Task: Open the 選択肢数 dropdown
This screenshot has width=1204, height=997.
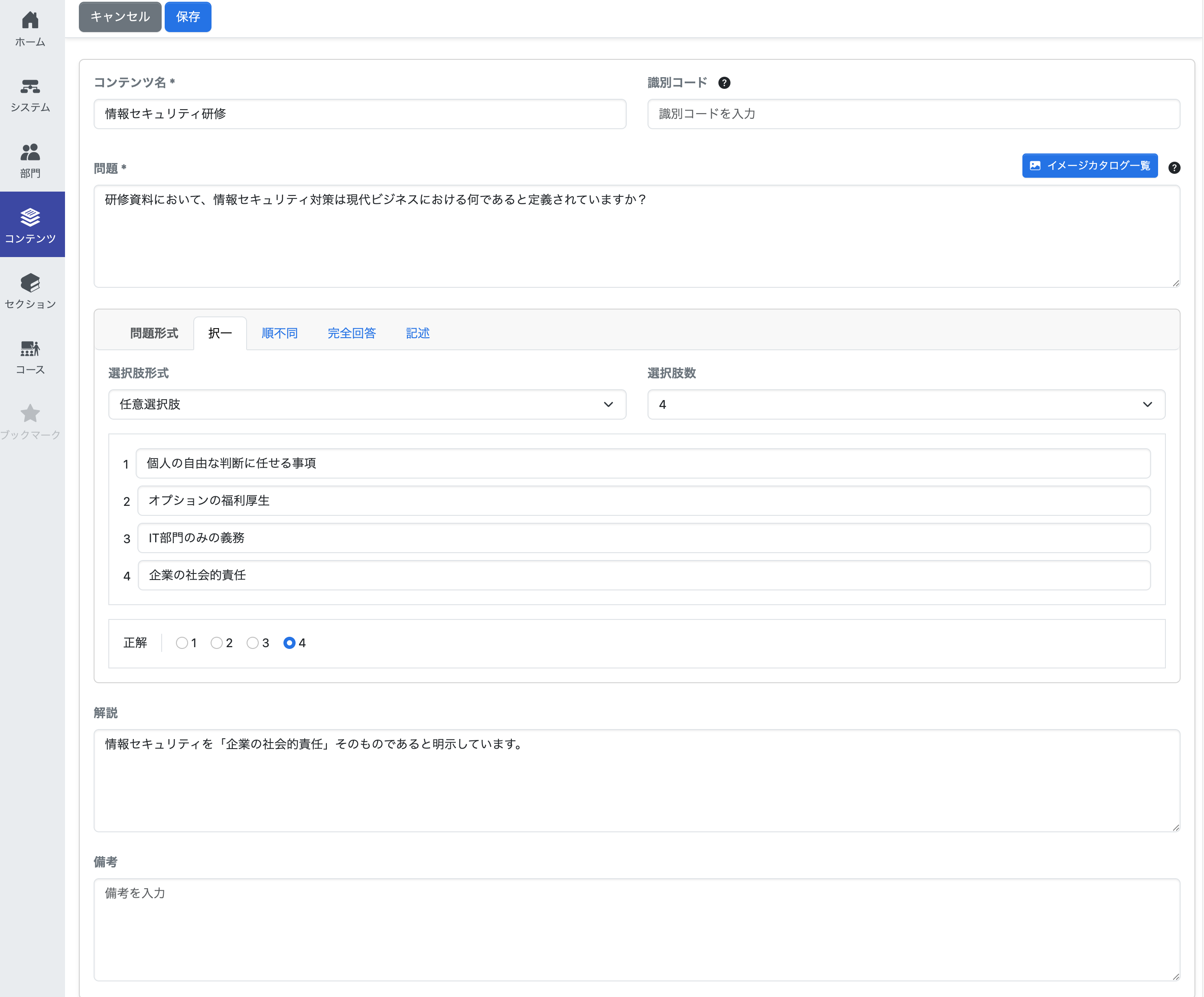Action: coord(906,404)
